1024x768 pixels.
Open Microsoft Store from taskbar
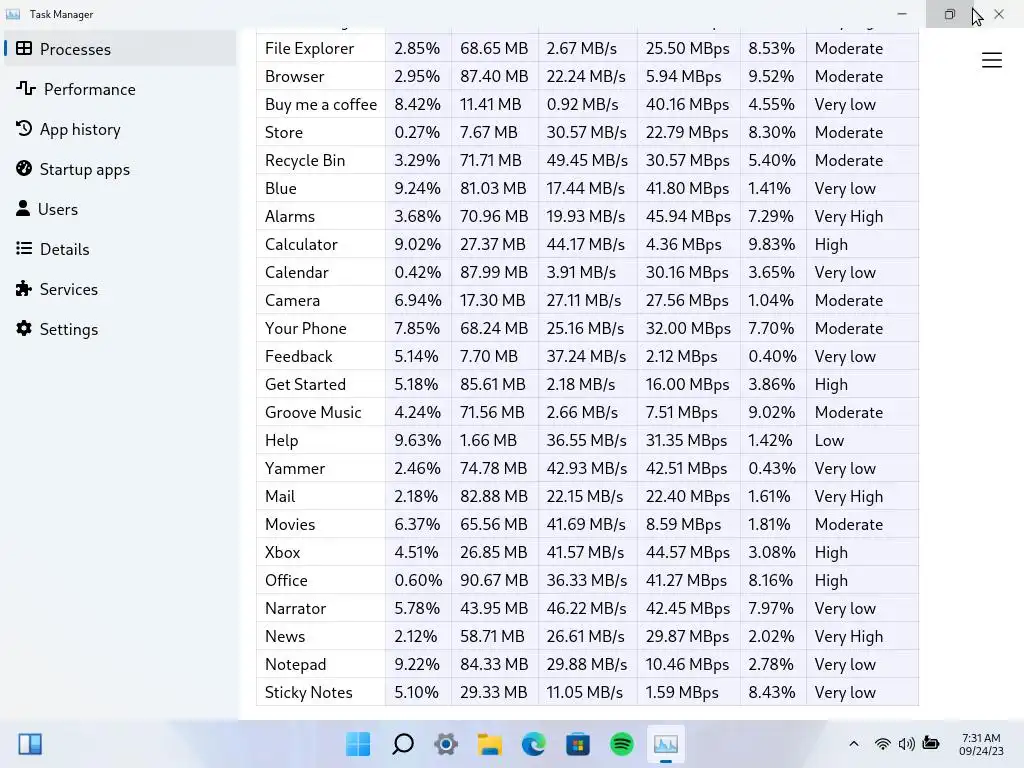[x=577, y=744]
